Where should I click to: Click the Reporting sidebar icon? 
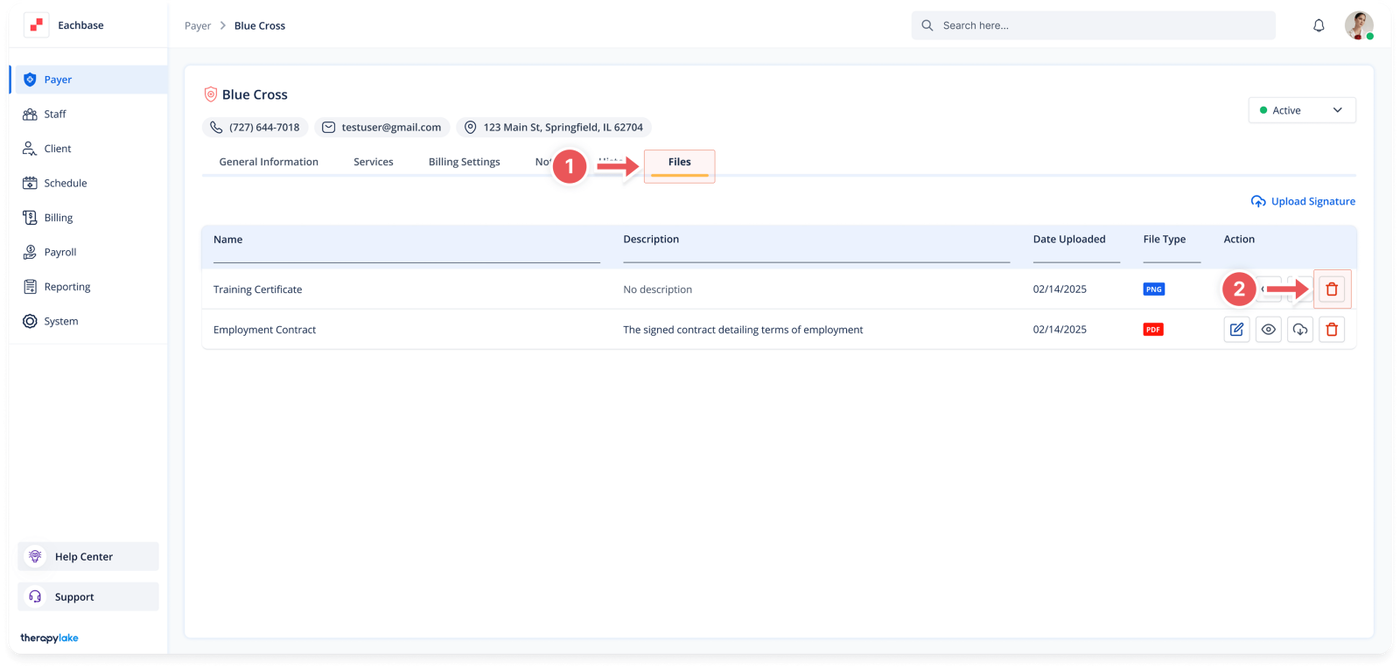(30, 286)
